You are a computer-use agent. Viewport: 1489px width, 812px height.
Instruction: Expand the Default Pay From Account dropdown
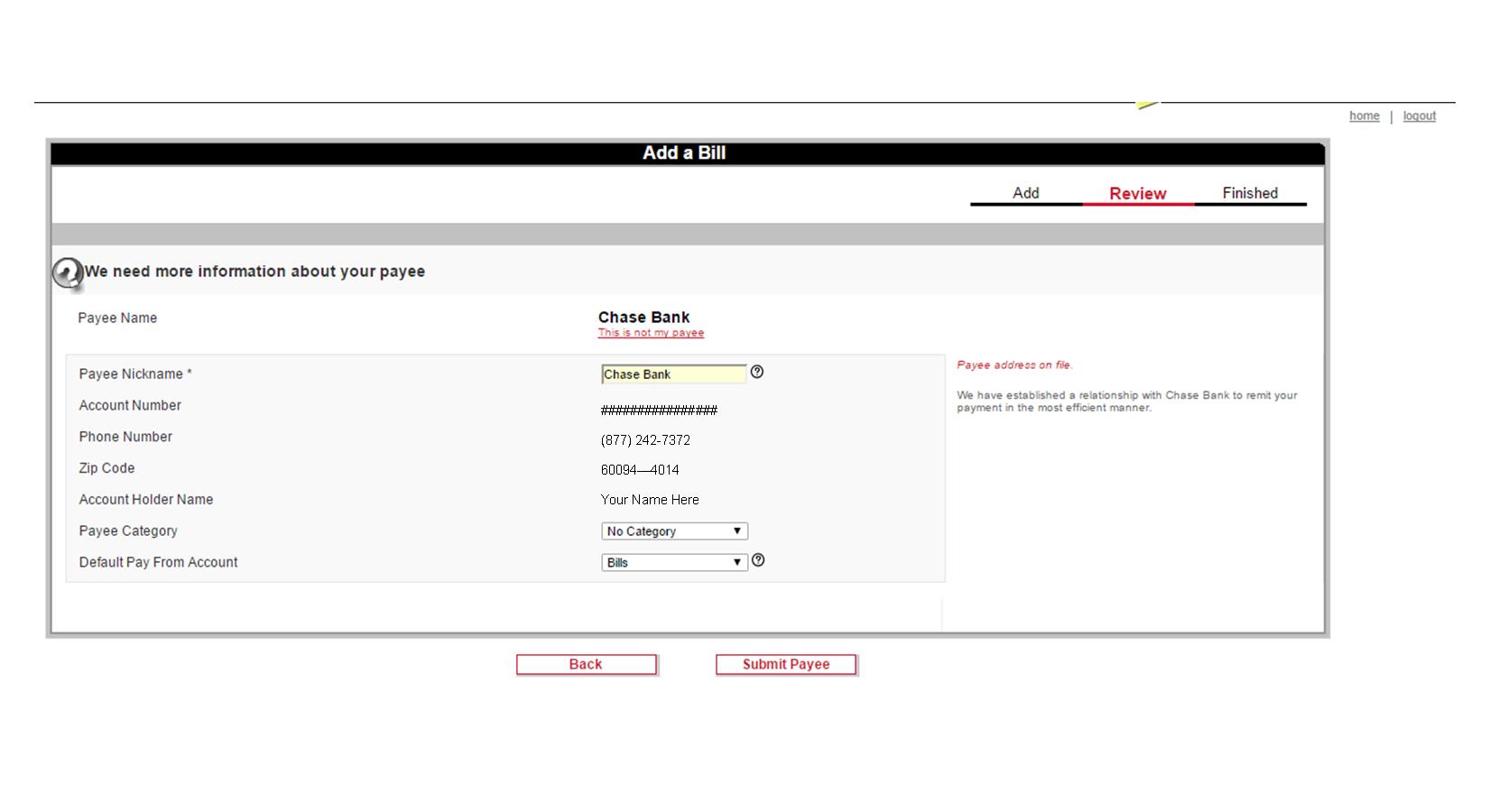pos(674,562)
